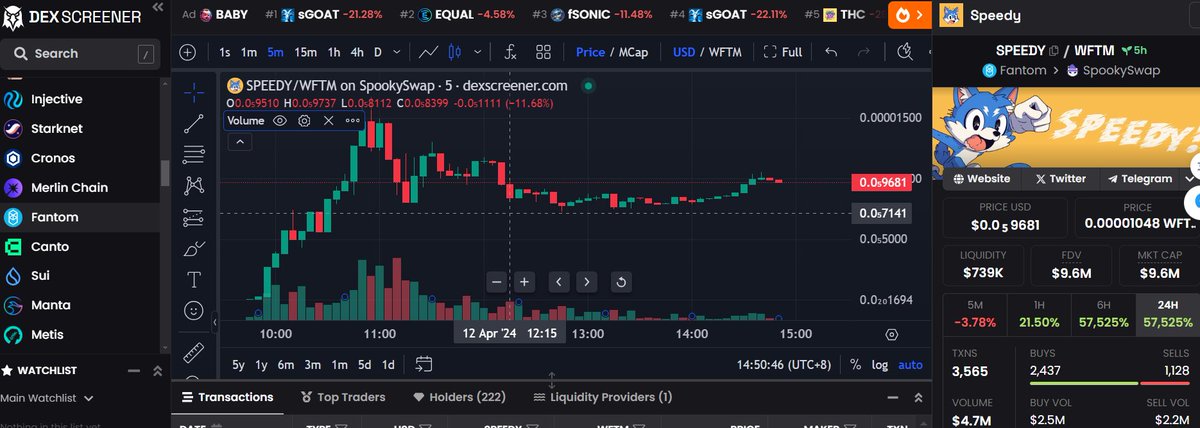This screenshot has height=428, width=1200.
Task: Minimize the transactions panel
Action: tap(892, 397)
